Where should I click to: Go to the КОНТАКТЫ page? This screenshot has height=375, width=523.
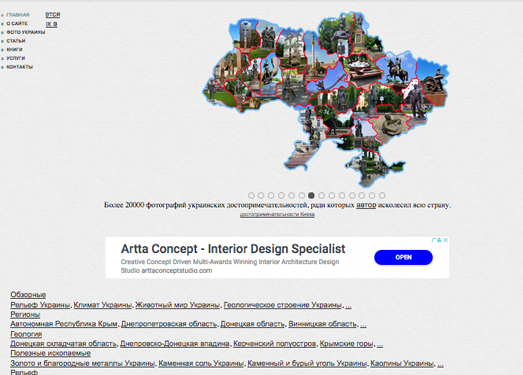tap(20, 67)
